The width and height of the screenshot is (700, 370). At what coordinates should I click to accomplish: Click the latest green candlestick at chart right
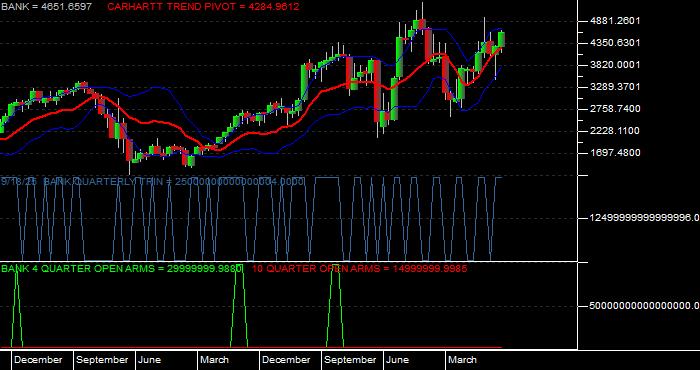pyautogui.click(x=501, y=39)
